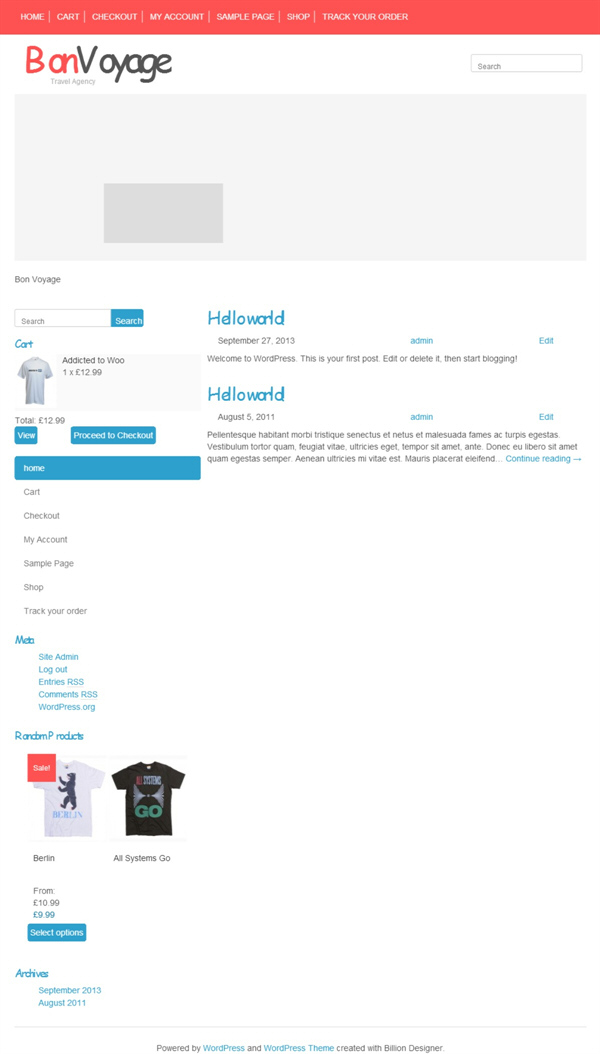Image resolution: width=600 pixels, height=1054 pixels.
Task: Click the View cart button
Action: coord(26,436)
